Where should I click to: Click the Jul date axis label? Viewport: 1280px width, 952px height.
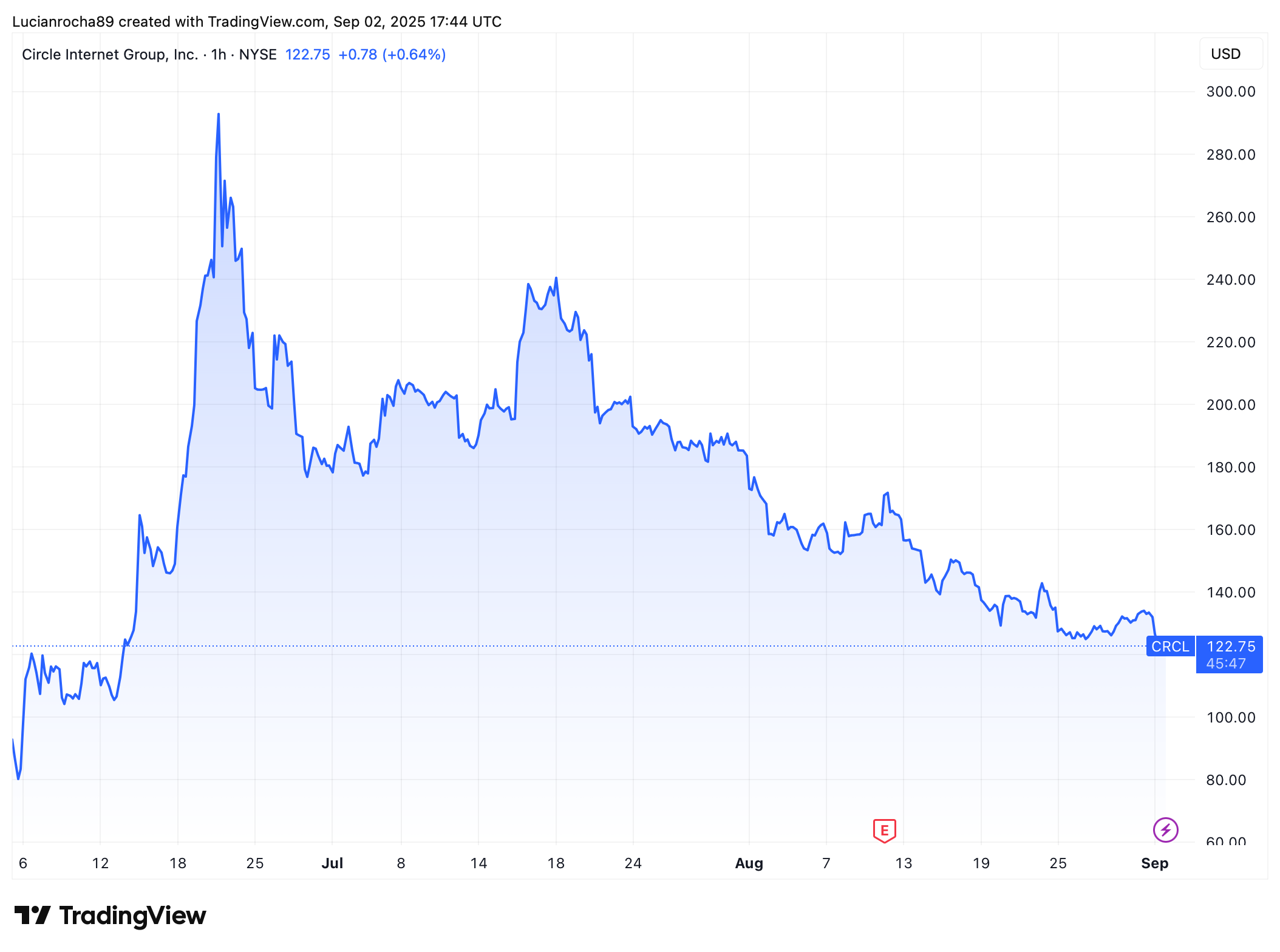click(332, 863)
